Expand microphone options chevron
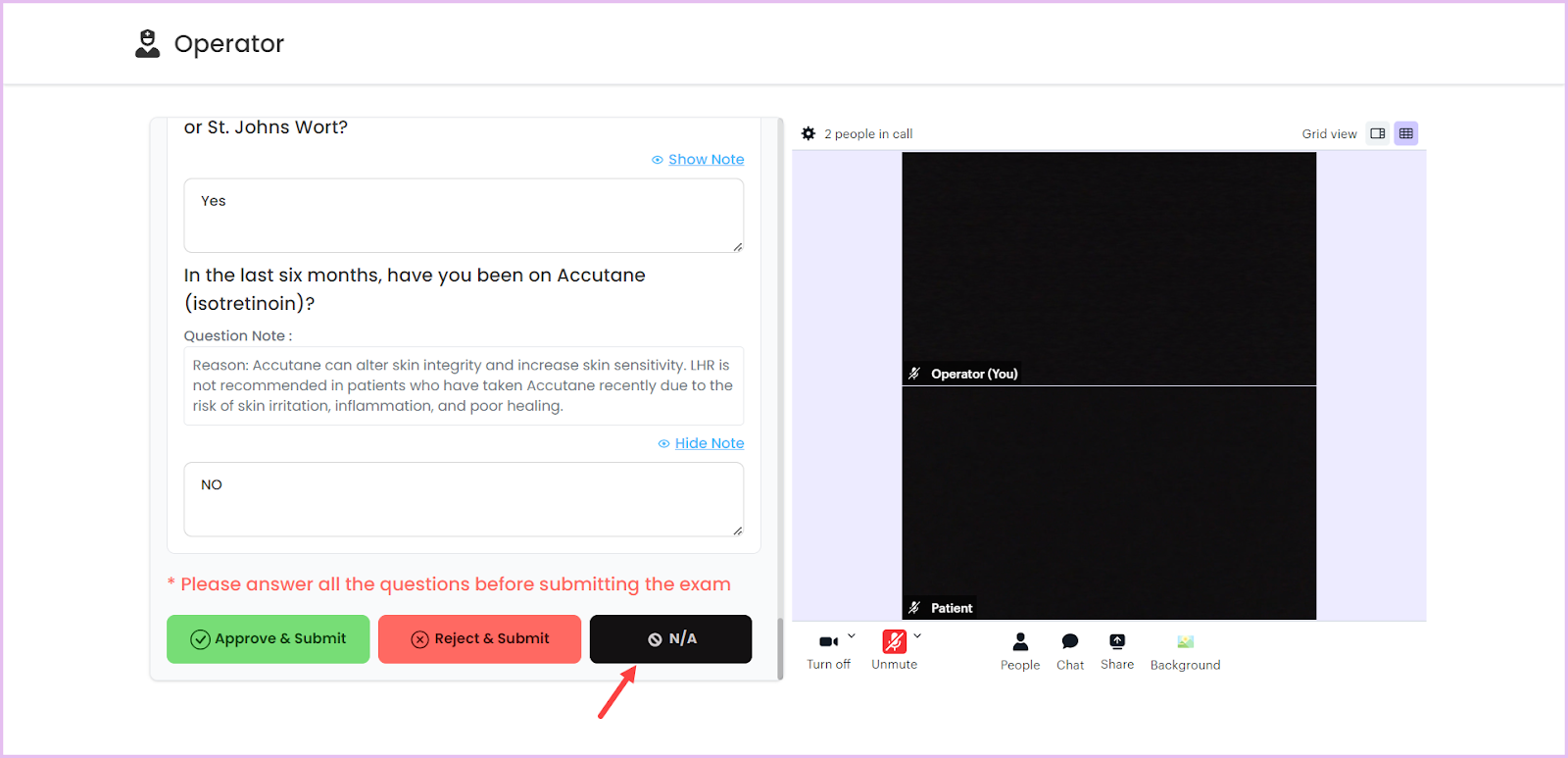The image size is (1568, 758). coord(917,635)
